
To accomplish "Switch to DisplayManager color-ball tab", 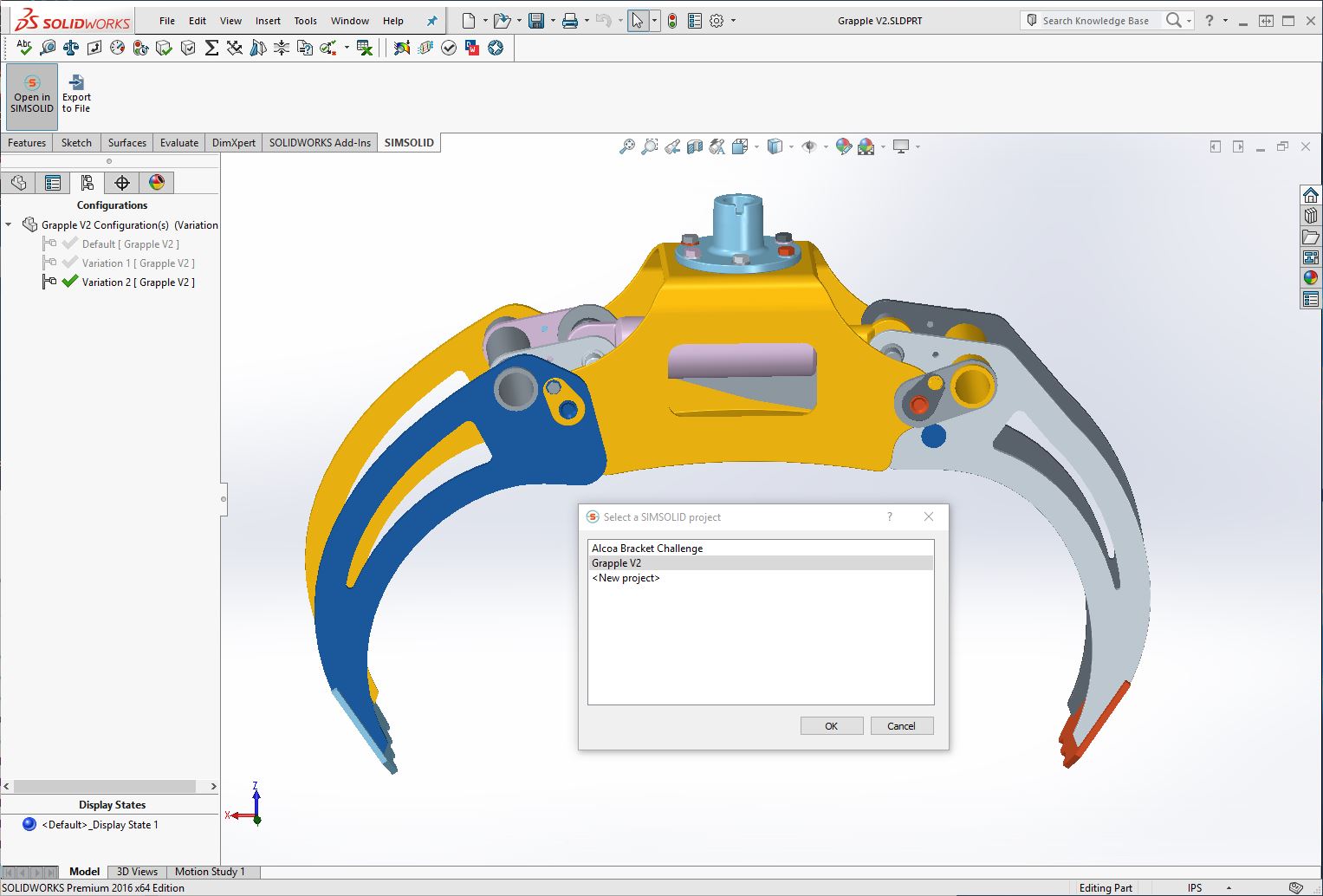I will tap(157, 183).
